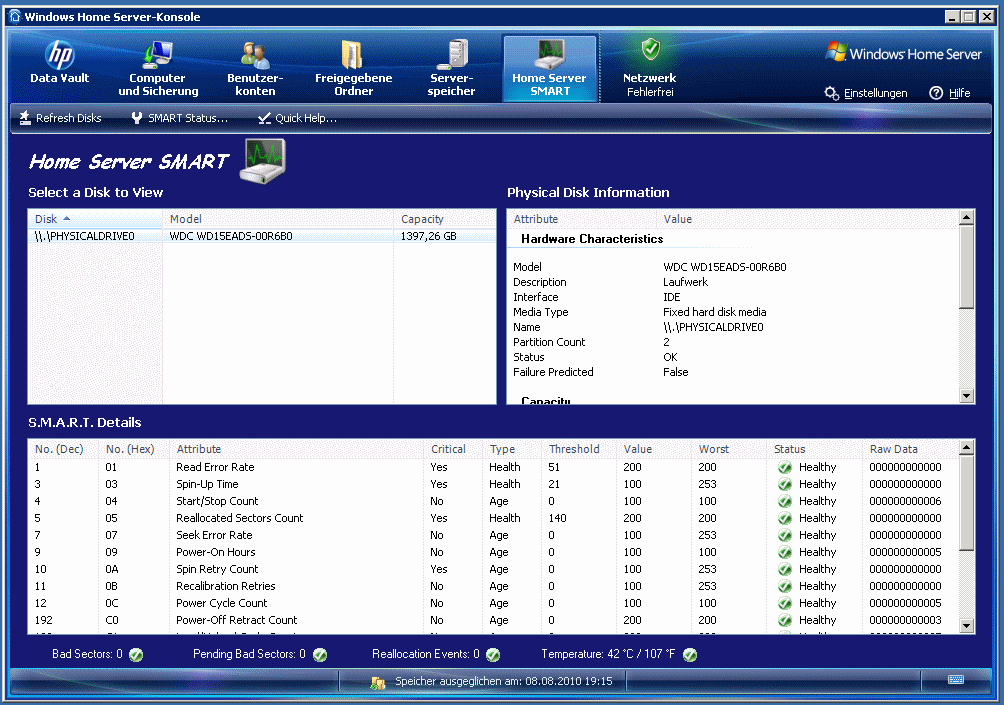Select the Power-Off Retract Count row

[494, 620]
